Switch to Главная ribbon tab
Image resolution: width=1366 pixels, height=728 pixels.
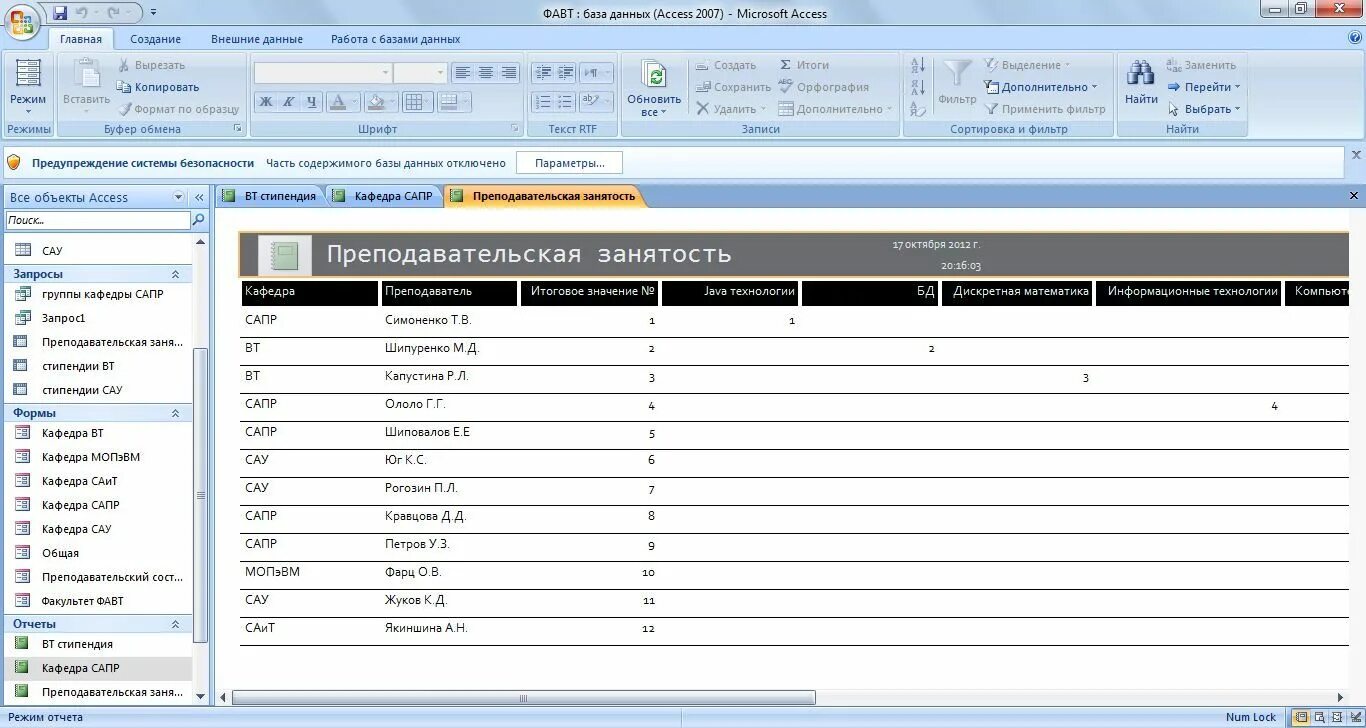[80, 39]
